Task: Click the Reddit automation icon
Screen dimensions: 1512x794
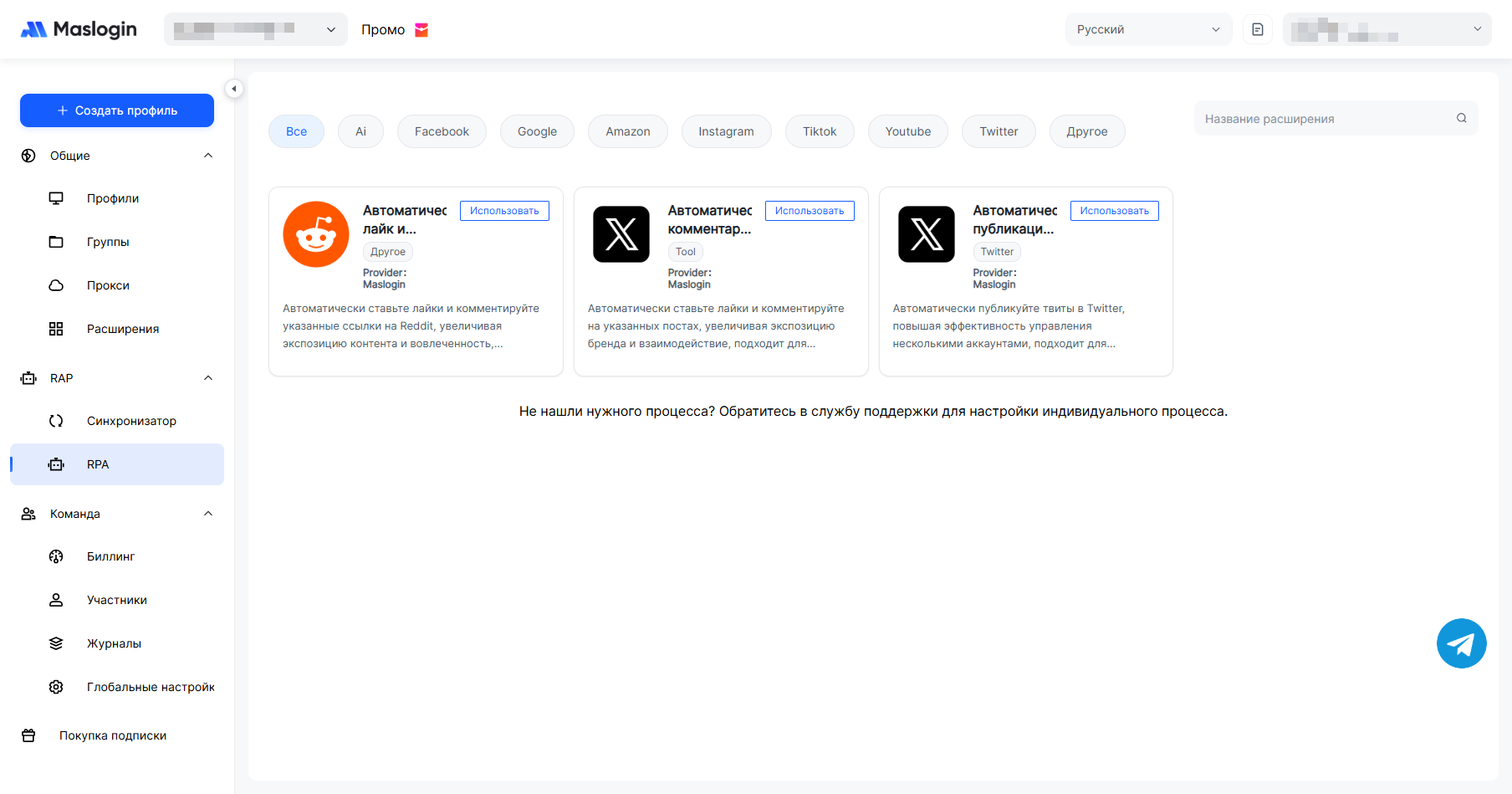Action: (316, 234)
